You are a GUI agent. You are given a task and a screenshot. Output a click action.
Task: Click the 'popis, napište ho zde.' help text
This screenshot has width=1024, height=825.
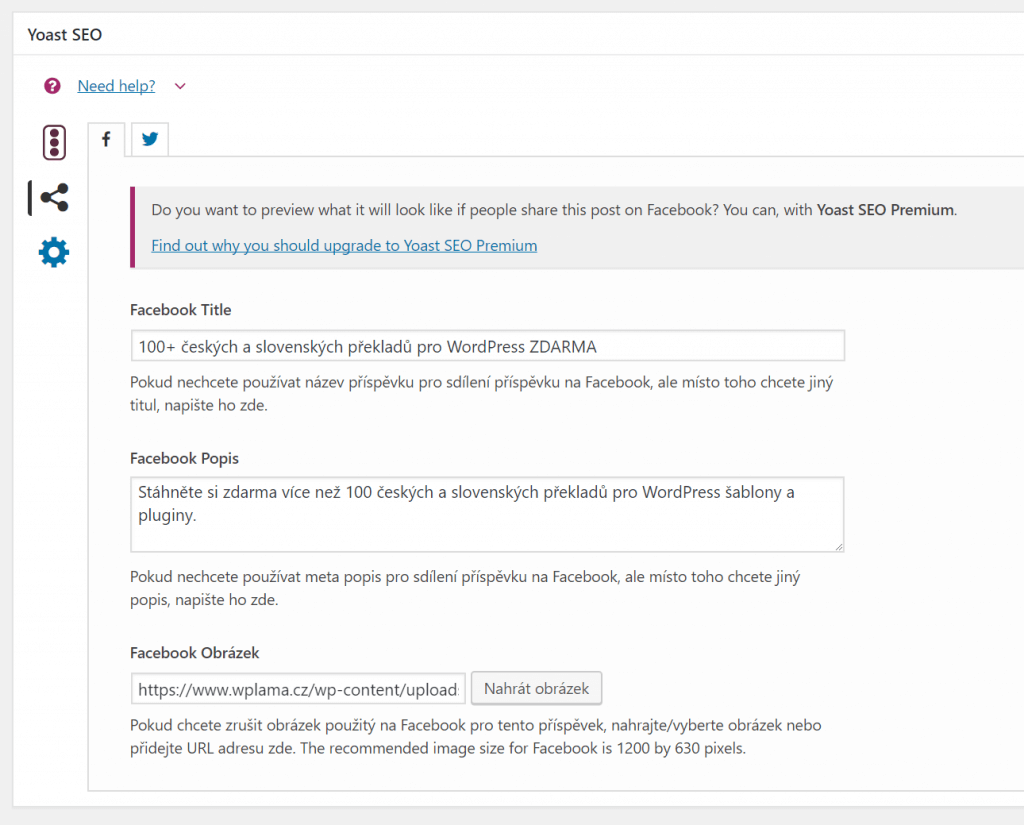point(204,600)
